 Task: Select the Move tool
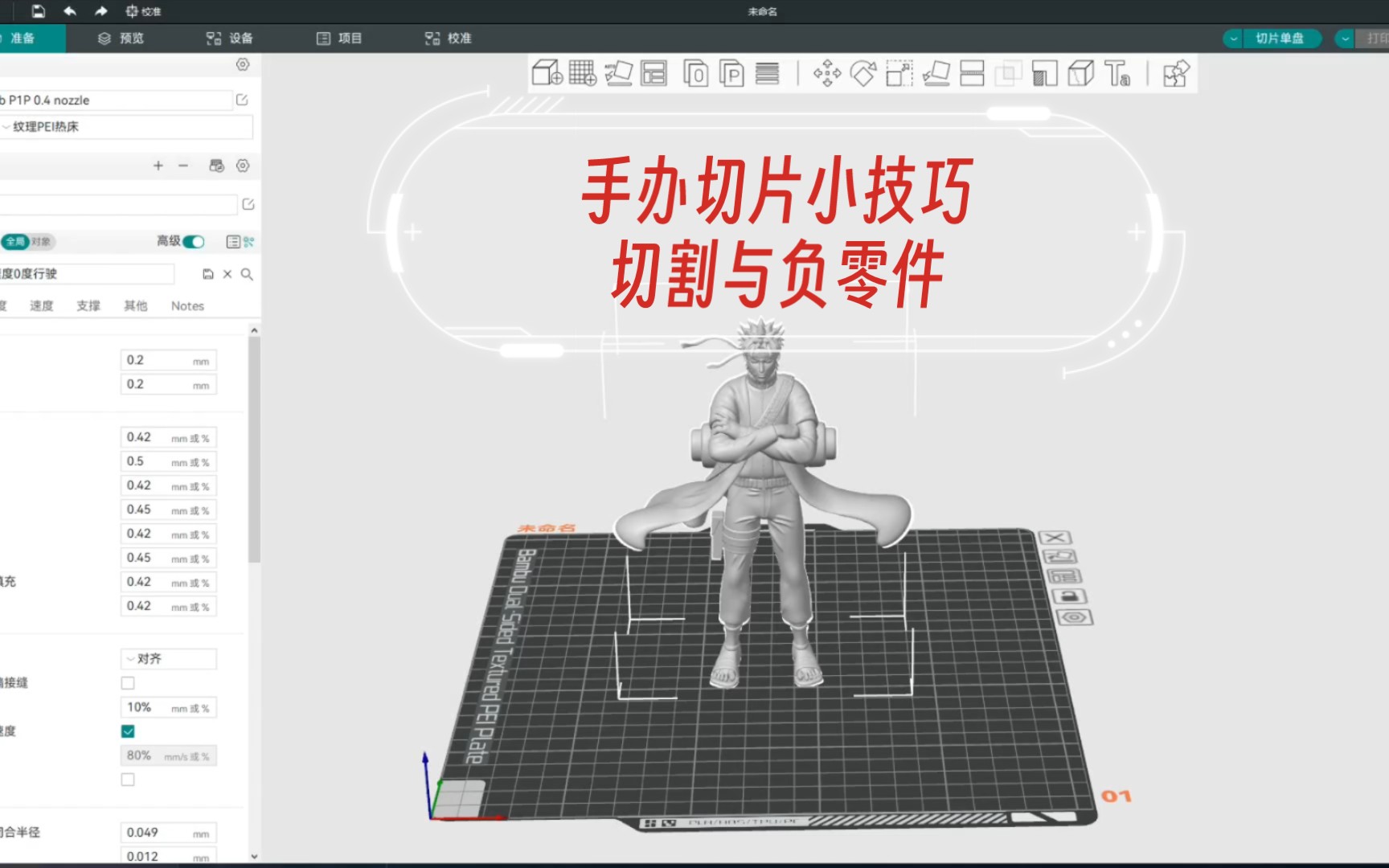point(827,73)
